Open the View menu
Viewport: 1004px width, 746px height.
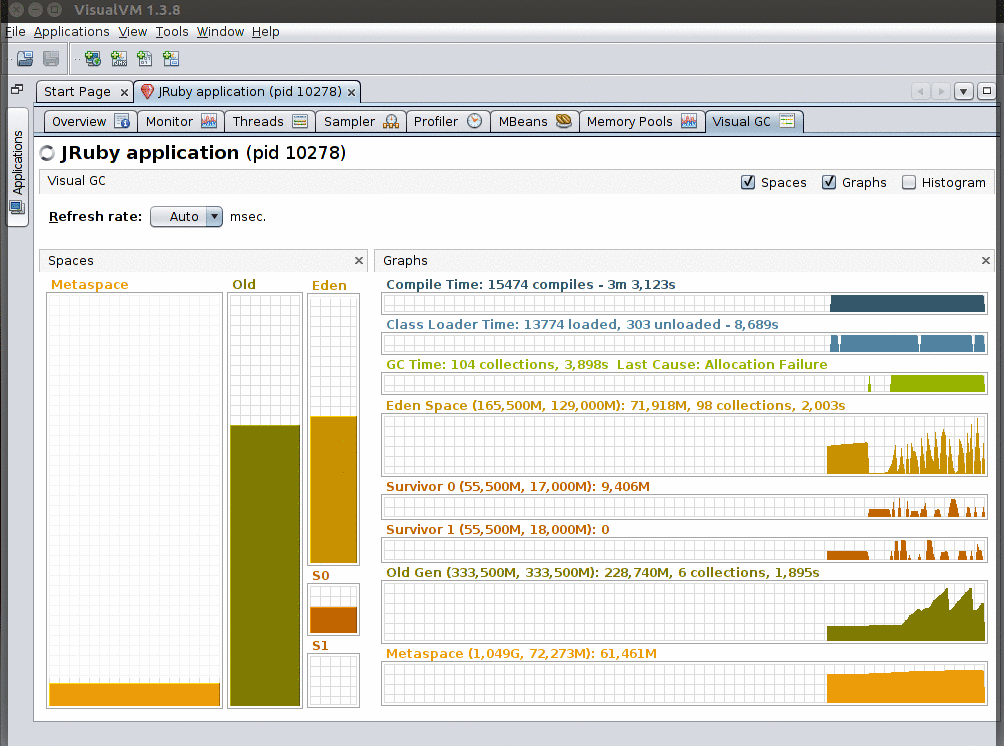tap(133, 31)
